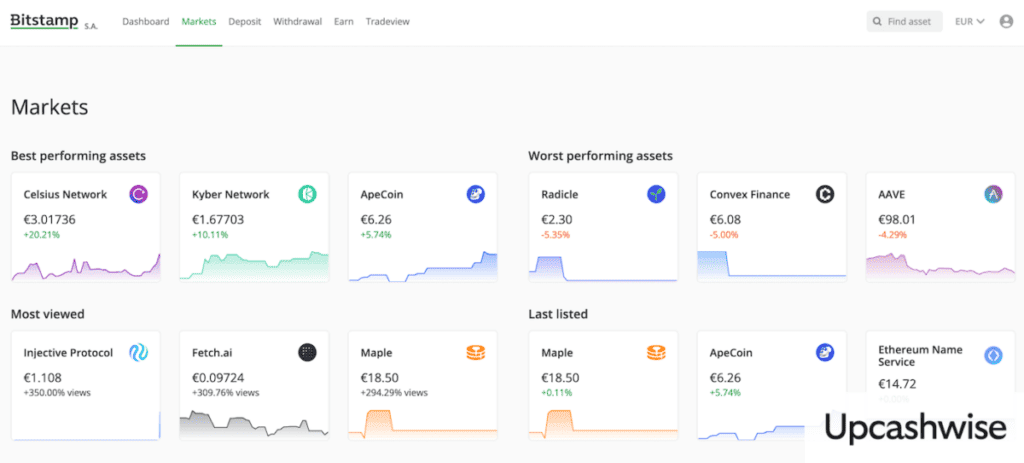The height and width of the screenshot is (463, 1024).
Task: Go to the Deposit page
Action: click(244, 22)
